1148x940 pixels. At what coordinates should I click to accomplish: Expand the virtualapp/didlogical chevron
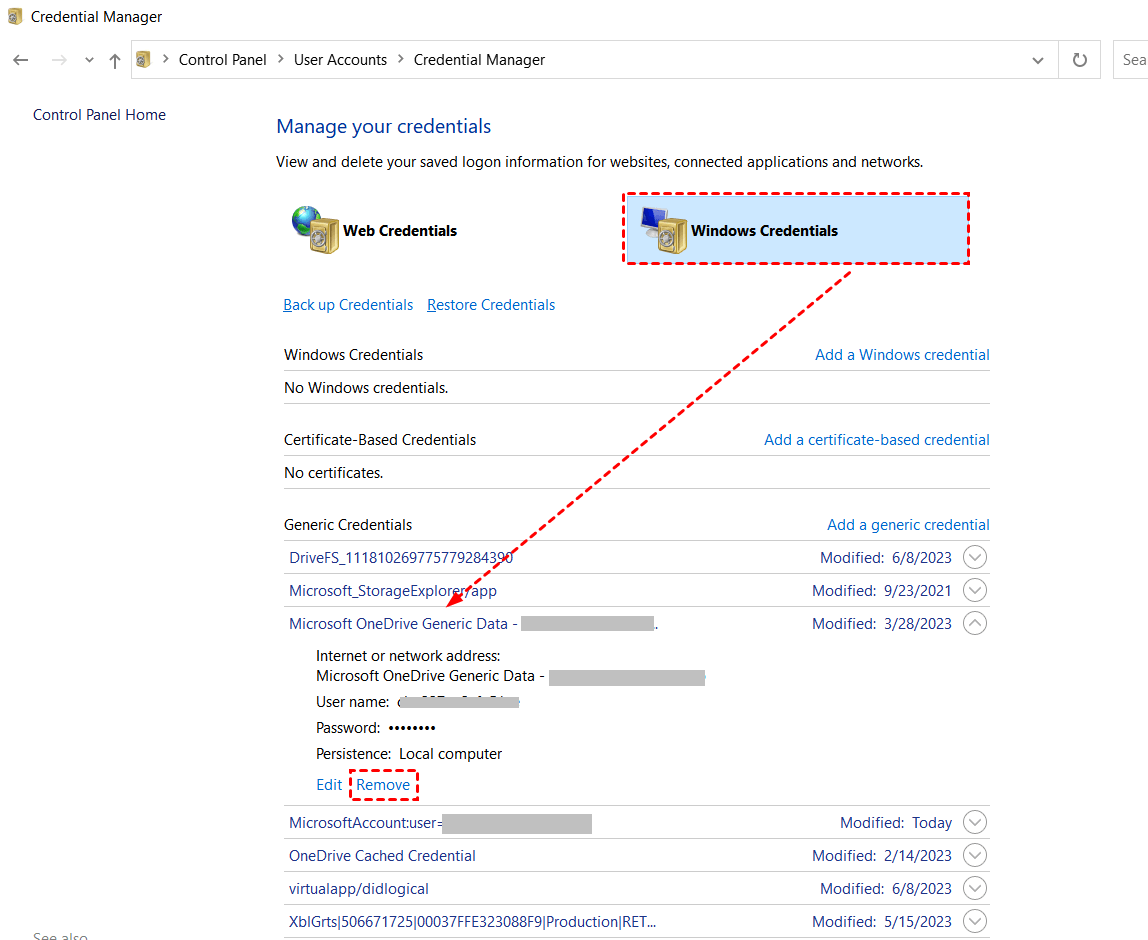974,888
